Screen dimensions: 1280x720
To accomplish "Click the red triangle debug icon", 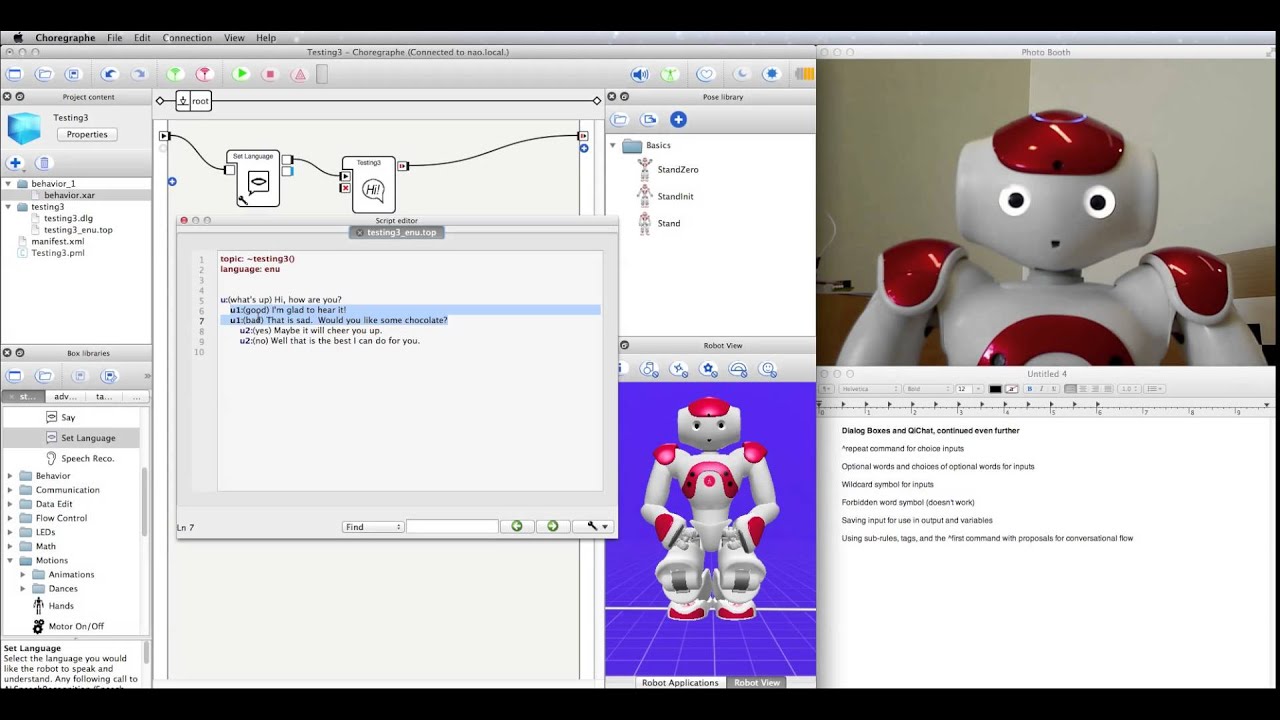I will [299, 74].
